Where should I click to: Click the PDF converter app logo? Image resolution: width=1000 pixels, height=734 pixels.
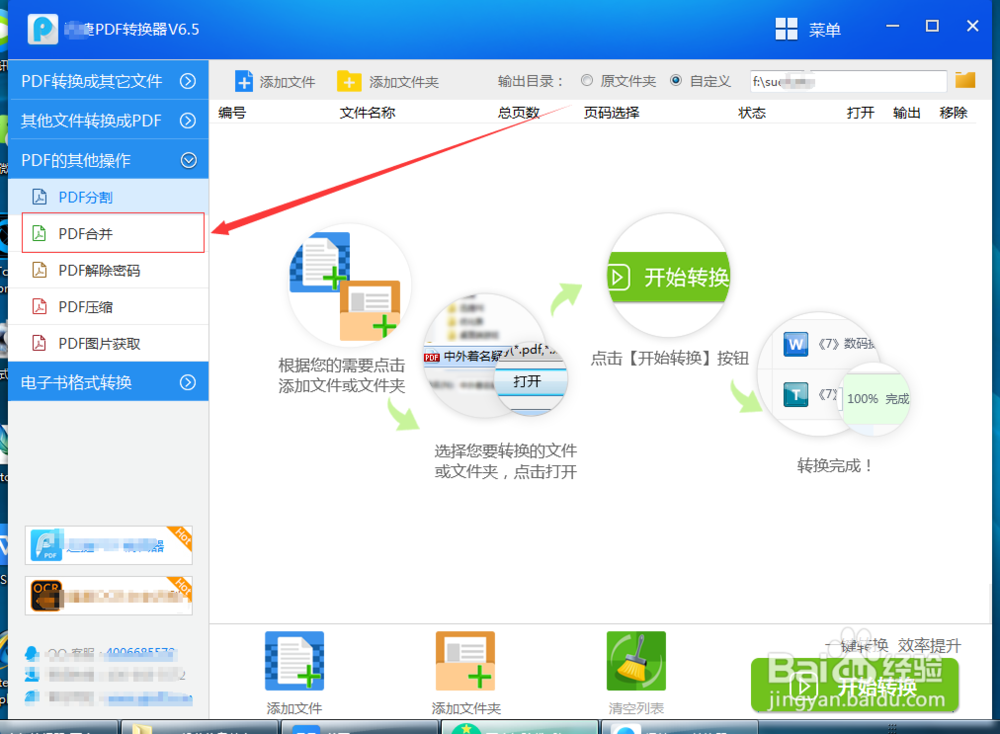point(43,29)
